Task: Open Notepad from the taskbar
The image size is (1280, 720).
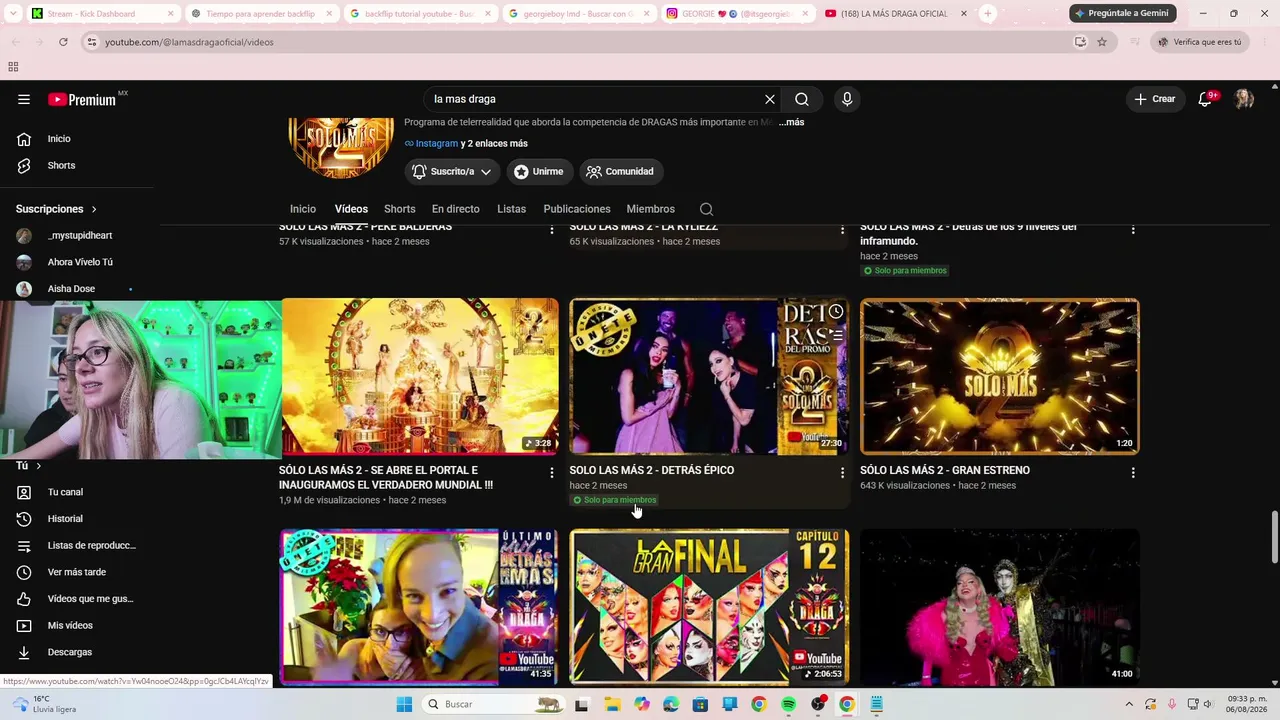Action: pyautogui.click(x=877, y=704)
